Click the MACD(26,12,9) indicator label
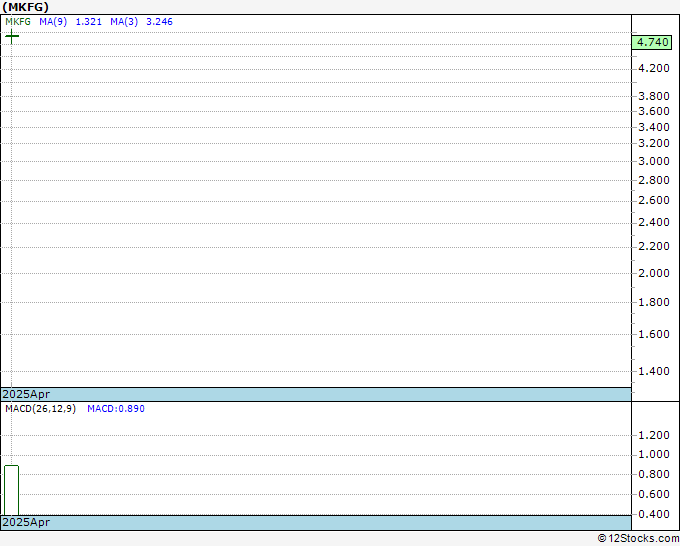This screenshot has height=546, width=680. (x=40, y=409)
